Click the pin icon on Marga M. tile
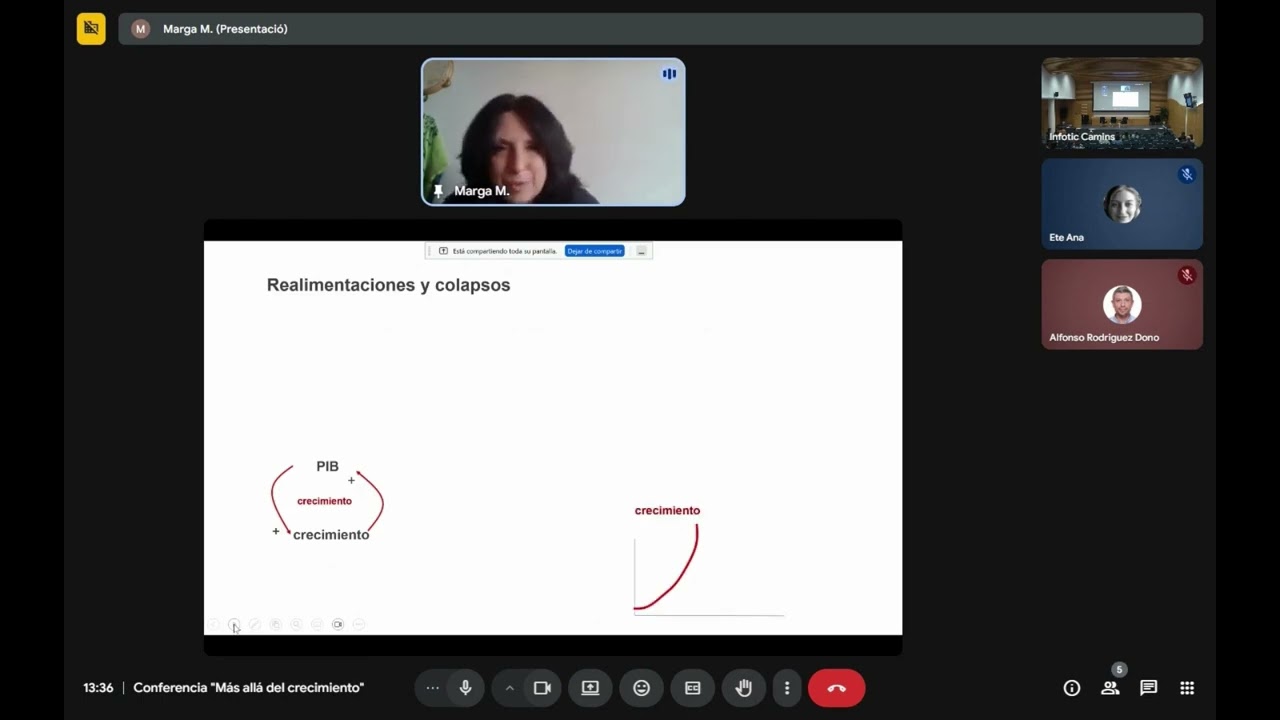This screenshot has width=1280, height=720. coord(438,190)
